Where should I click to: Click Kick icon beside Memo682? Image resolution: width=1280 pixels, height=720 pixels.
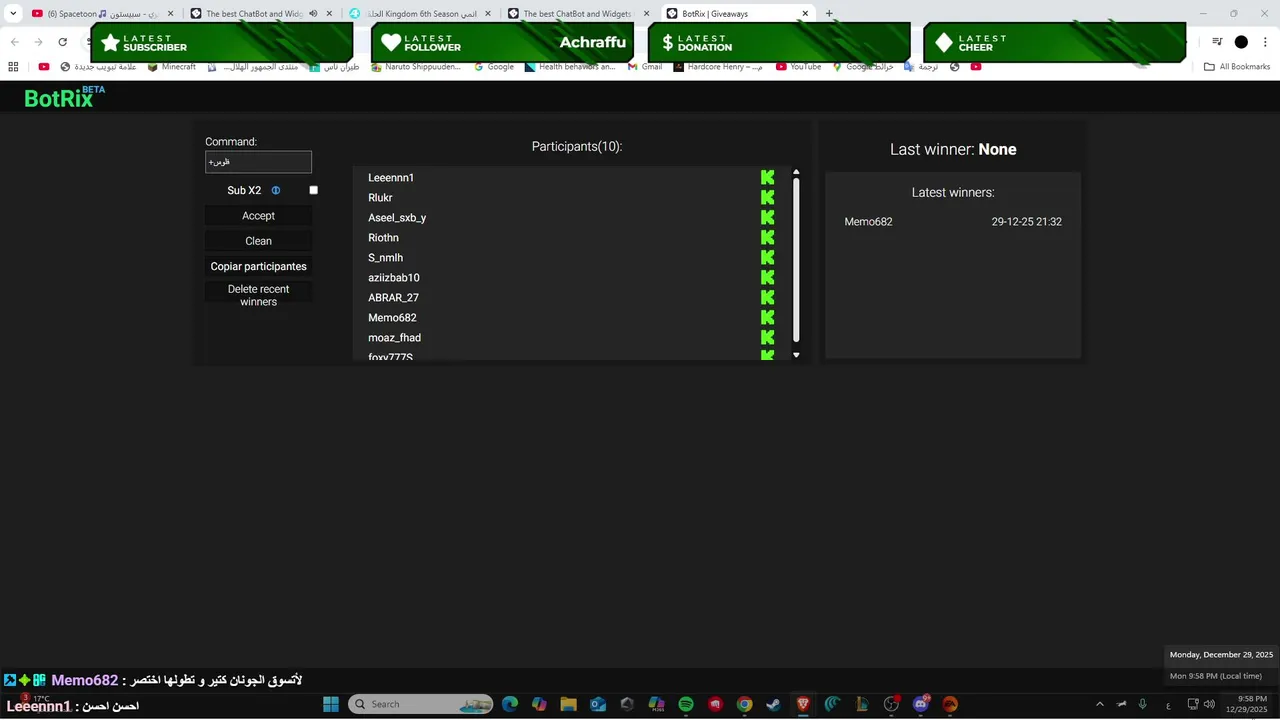[x=768, y=317]
